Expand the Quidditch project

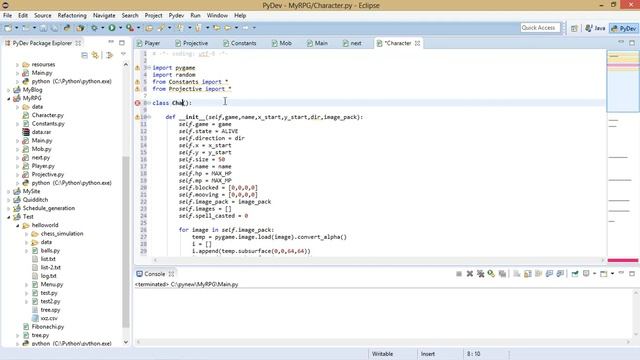click(x=9, y=200)
